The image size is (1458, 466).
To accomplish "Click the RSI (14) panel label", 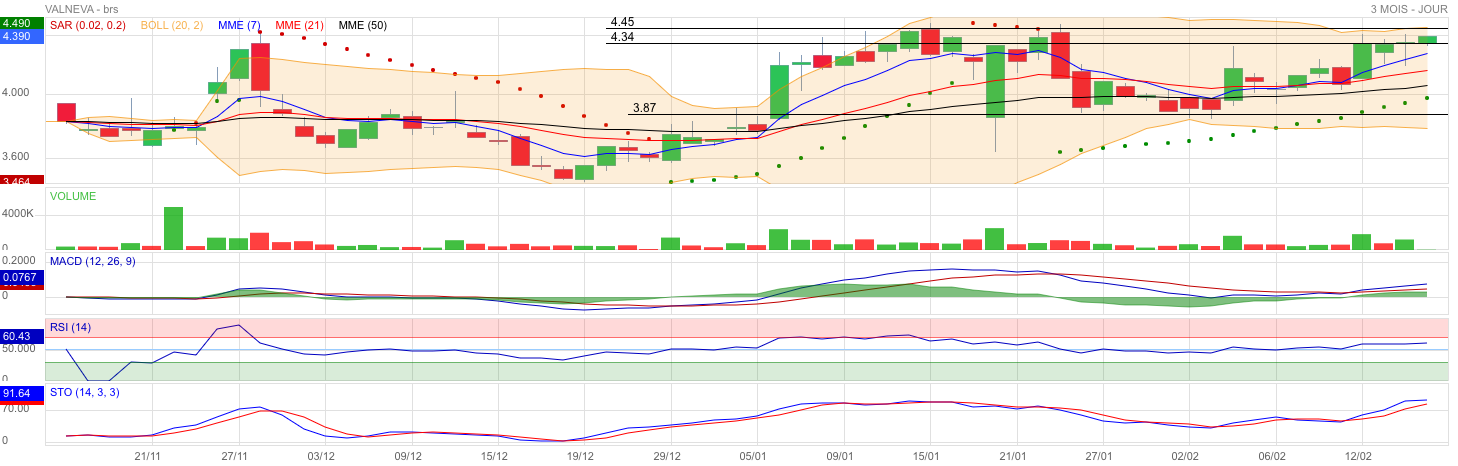I will pos(70,327).
